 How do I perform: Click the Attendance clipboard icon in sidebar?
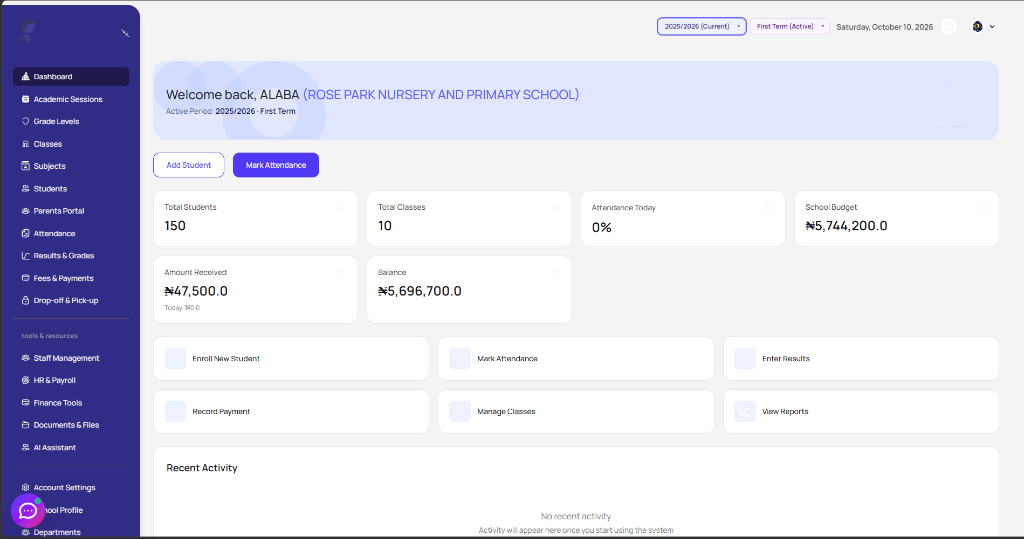(25, 233)
